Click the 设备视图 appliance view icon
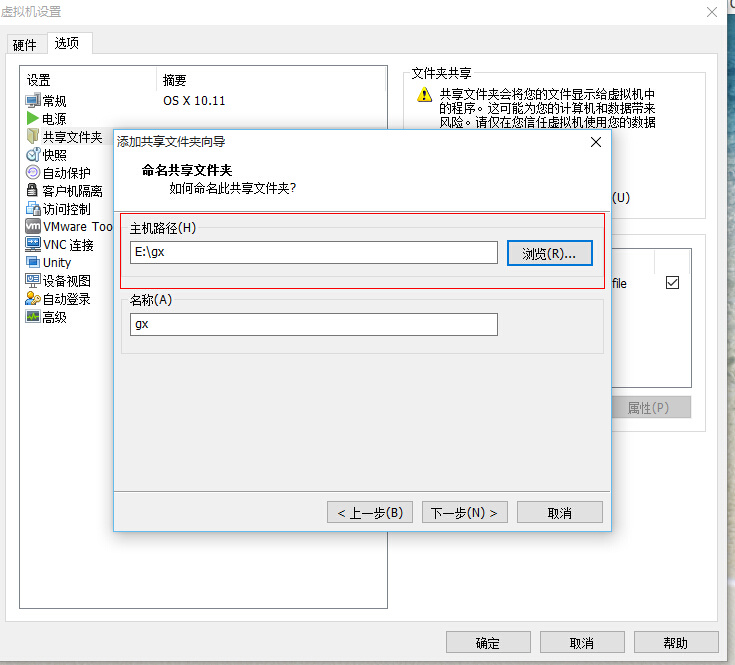The height and width of the screenshot is (665, 735). tap(33, 280)
